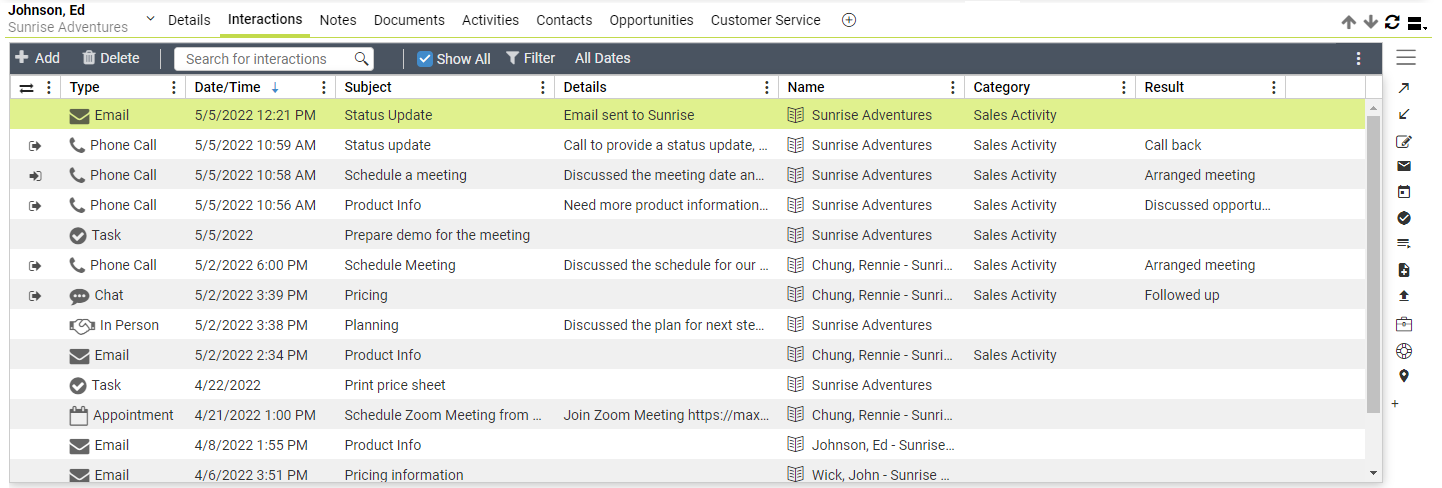The width and height of the screenshot is (1442, 488).
Task: Open the Customer Service tab
Action: [766, 20]
